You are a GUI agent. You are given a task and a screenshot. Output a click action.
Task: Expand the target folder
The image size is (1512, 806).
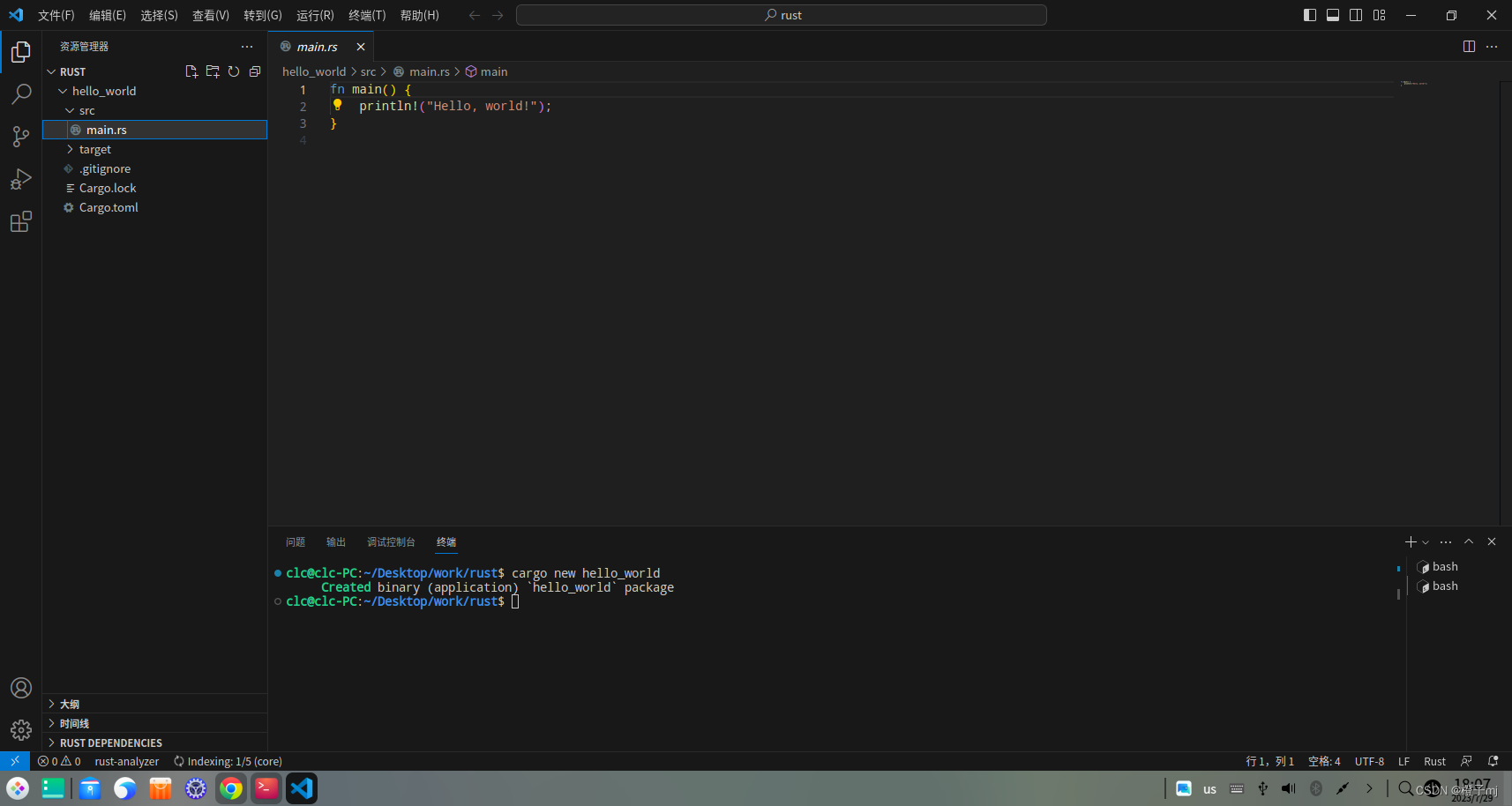click(70, 149)
